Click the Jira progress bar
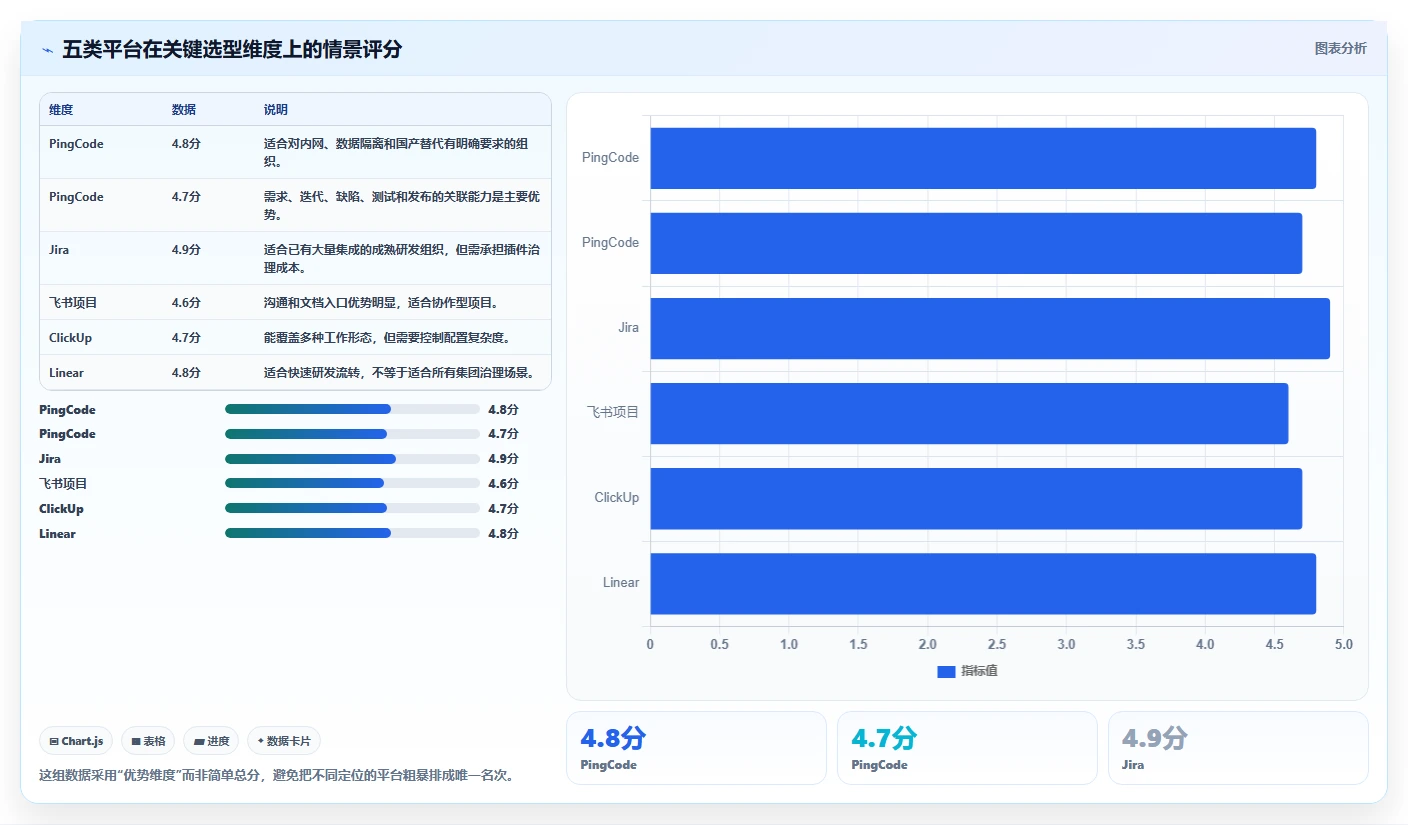 [x=352, y=459]
